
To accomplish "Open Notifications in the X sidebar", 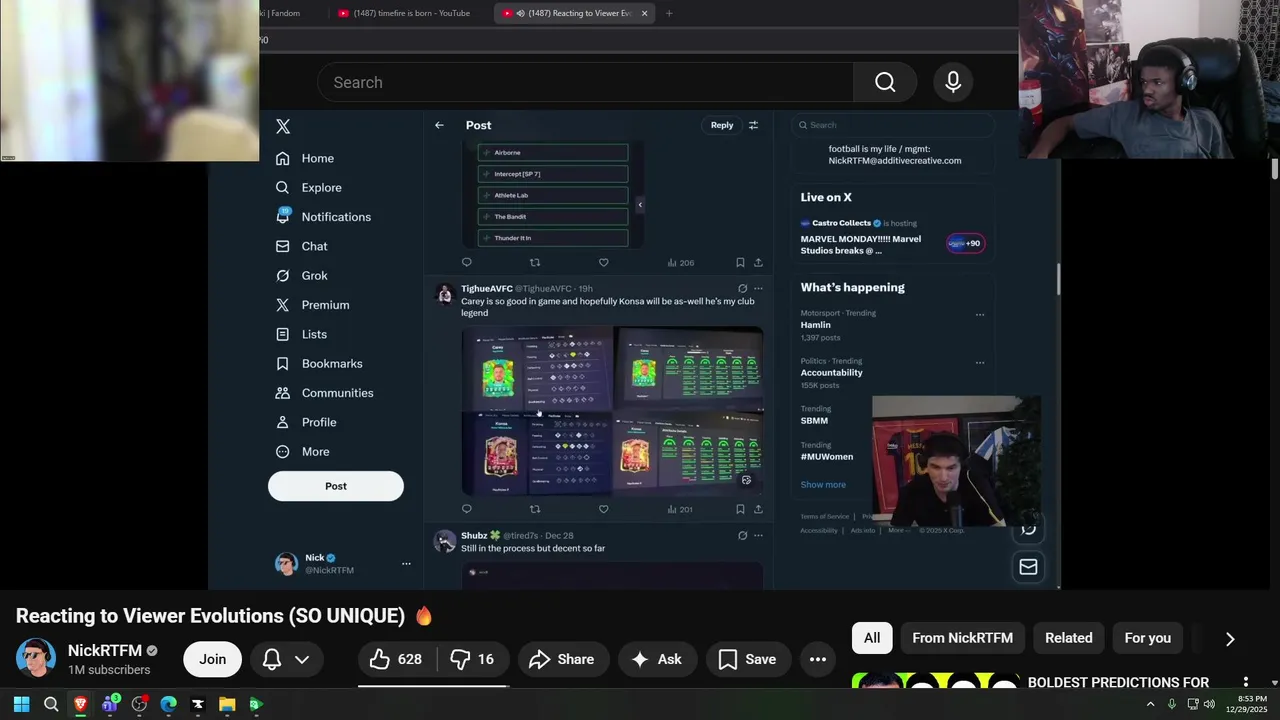I will click(323, 217).
